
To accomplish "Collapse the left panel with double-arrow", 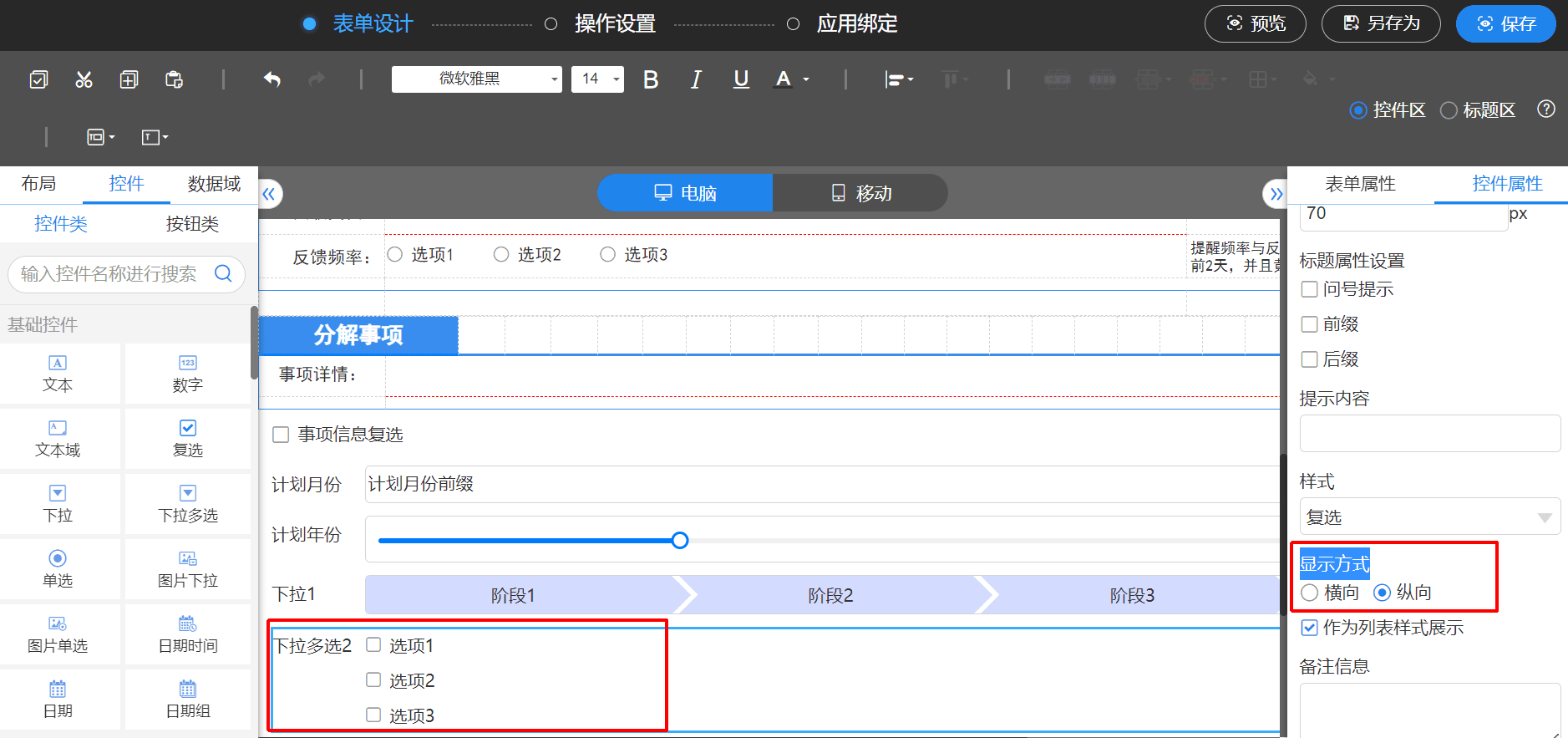I will tap(269, 194).
